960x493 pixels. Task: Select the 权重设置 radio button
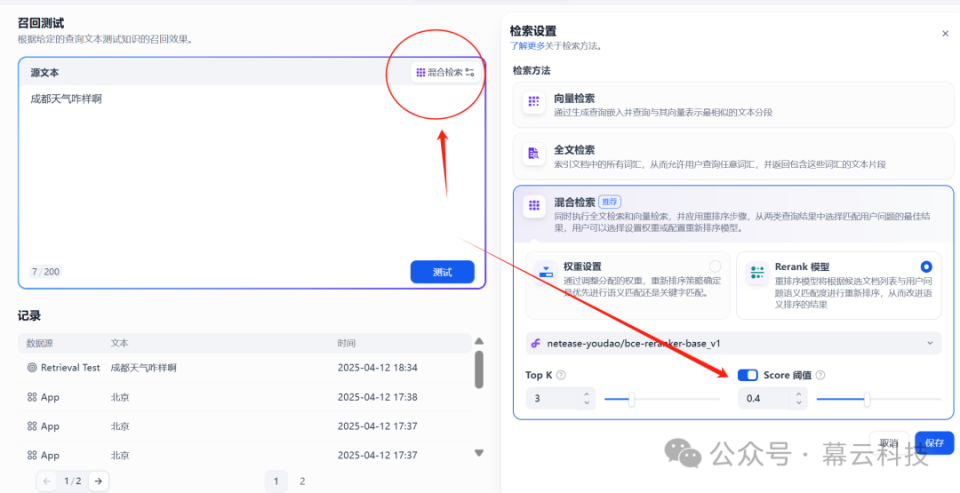tap(714, 266)
